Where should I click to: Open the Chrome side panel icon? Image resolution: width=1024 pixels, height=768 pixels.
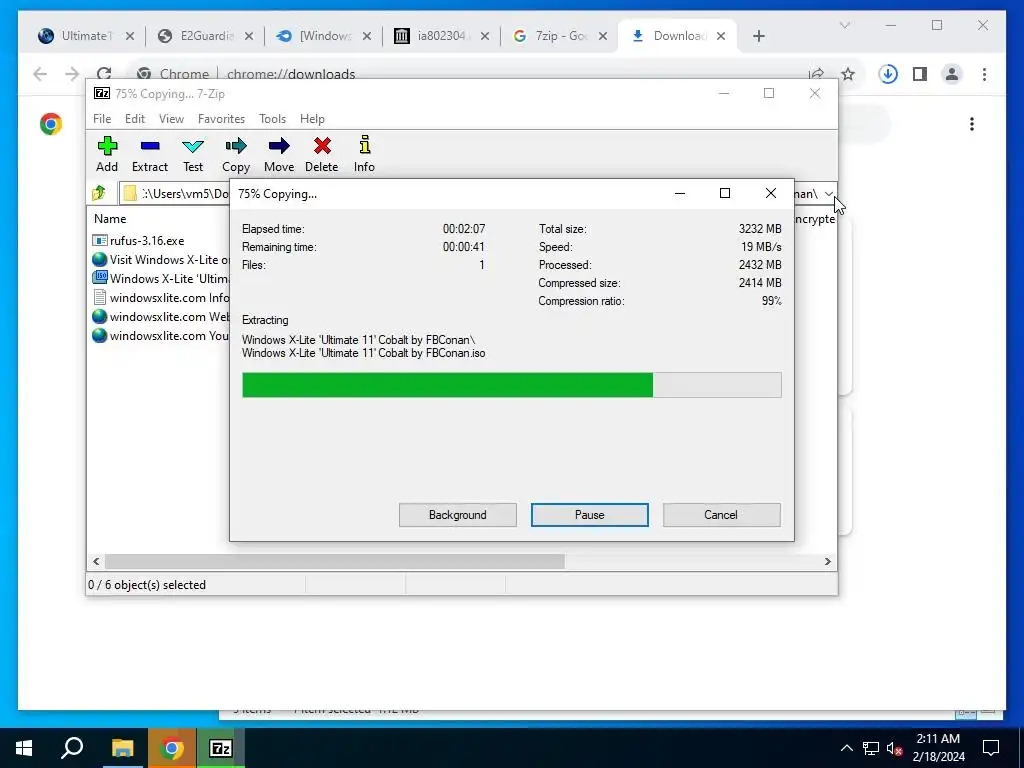coord(920,74)
